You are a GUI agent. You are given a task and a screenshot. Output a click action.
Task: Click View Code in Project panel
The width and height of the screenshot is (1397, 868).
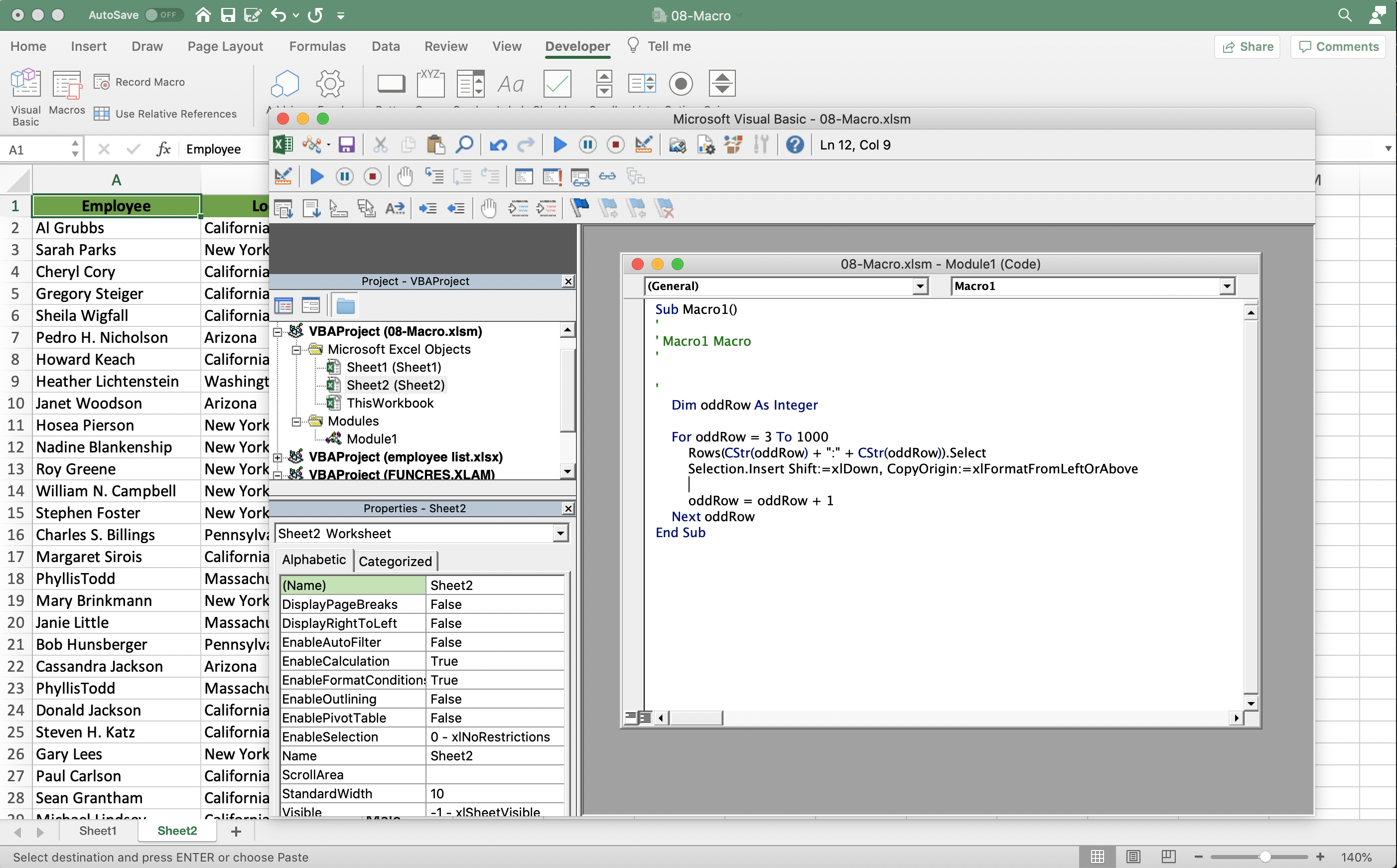(x=283, y=305)
